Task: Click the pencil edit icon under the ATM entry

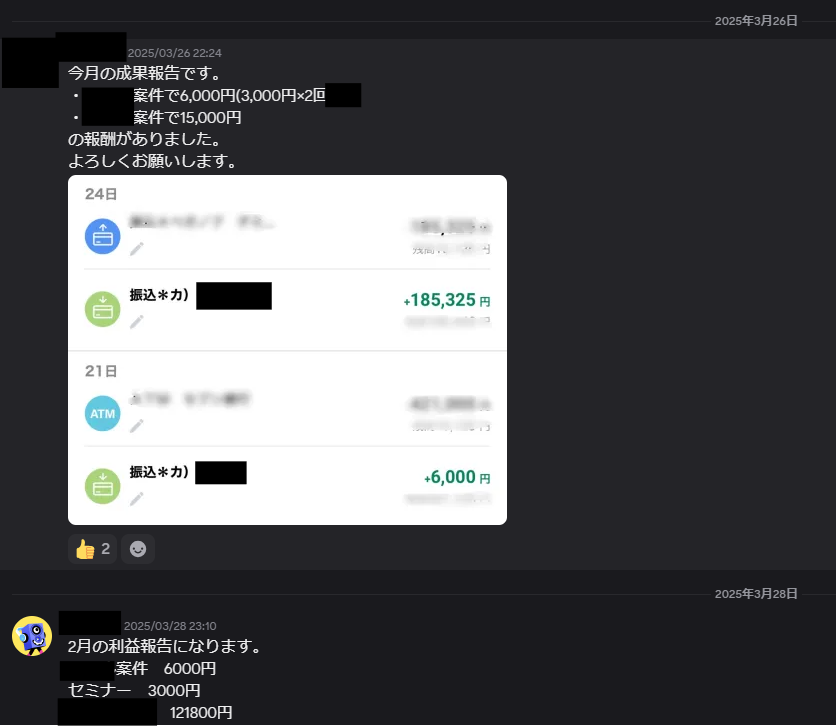Action: [x=136, y=425]
